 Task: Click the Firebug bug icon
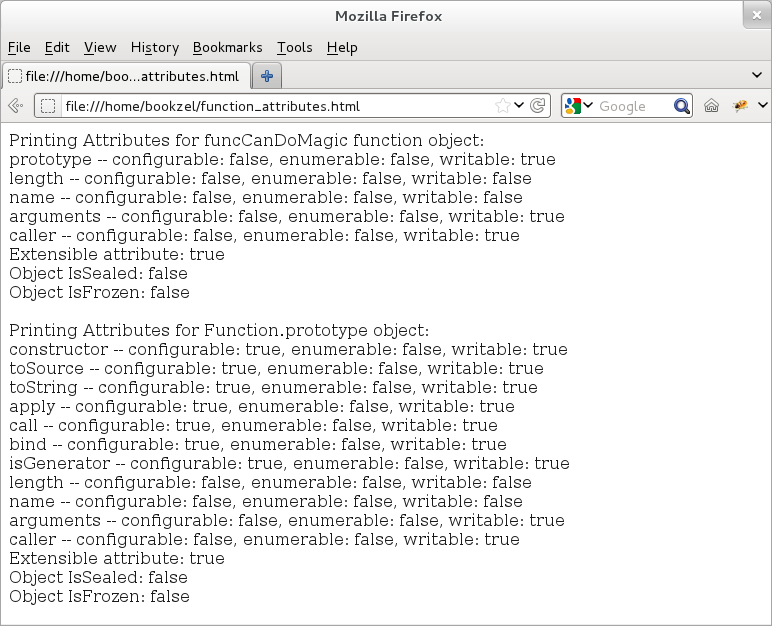click(741, 106)
